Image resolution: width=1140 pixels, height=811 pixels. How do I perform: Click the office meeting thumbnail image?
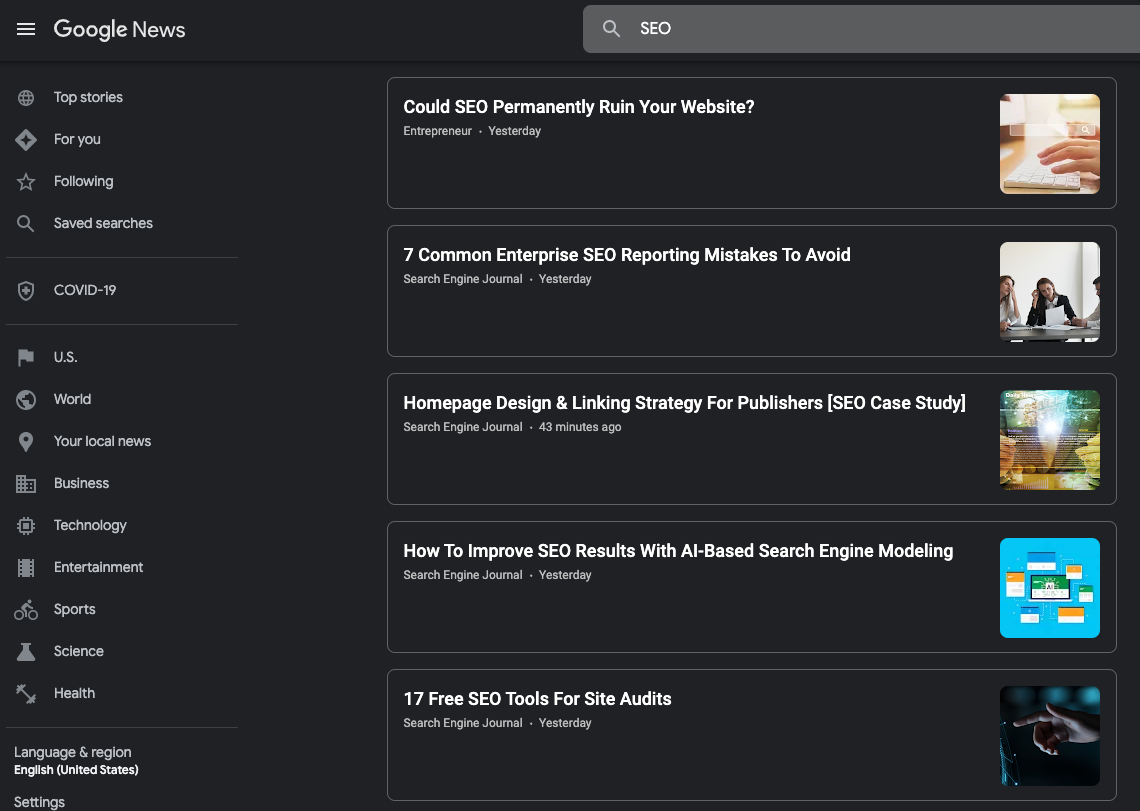pyautogui.click(x=1050, y=292)
